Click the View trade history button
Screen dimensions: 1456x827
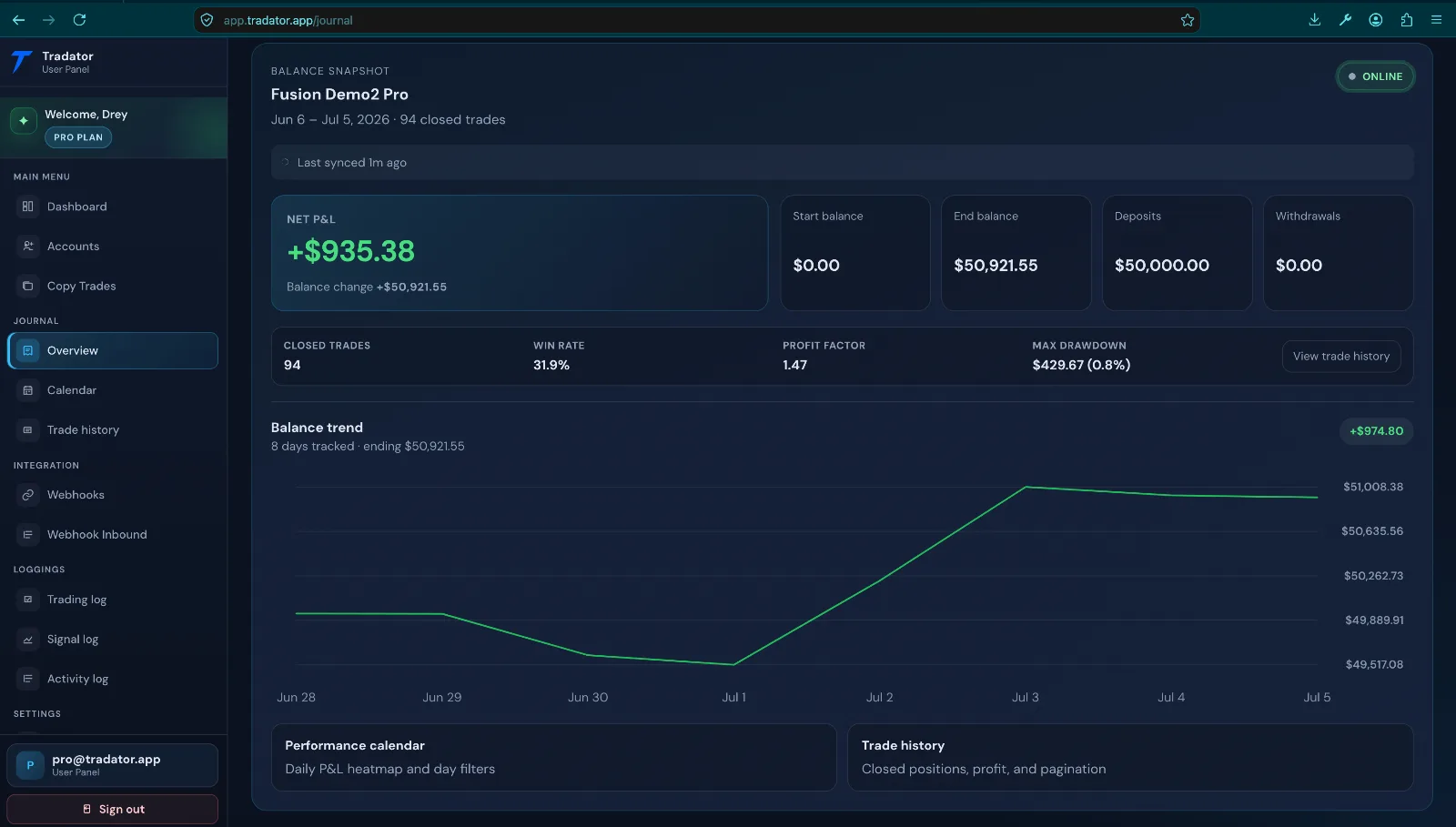tap(1341, 357)
